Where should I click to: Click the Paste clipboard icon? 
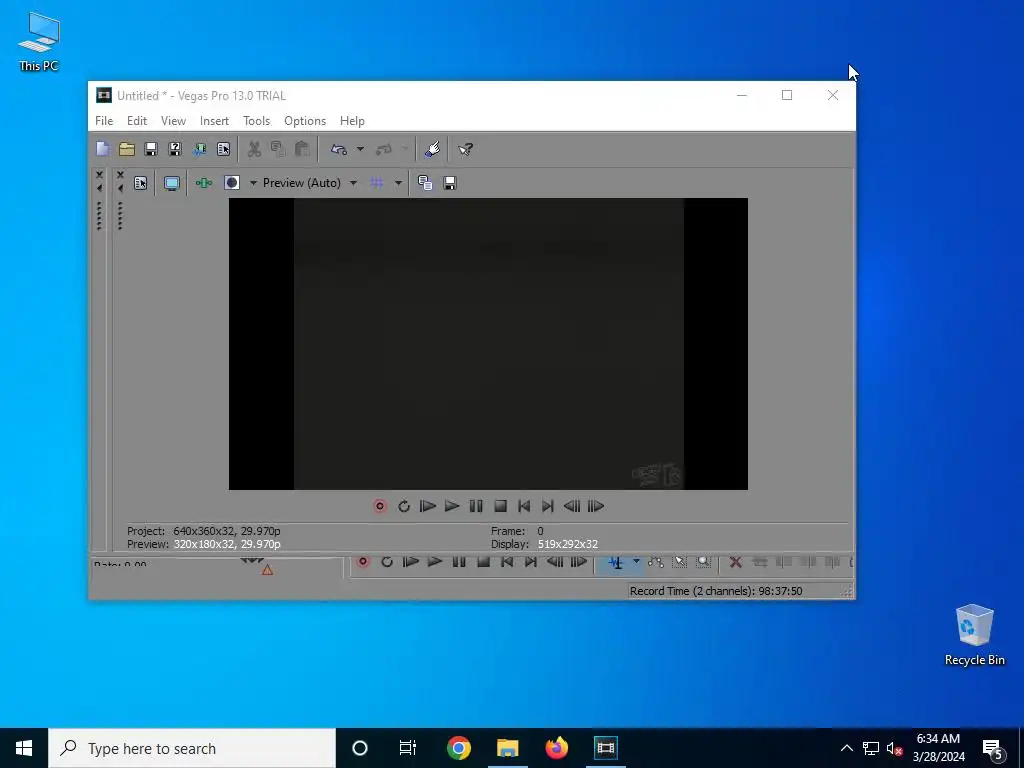click(x=302, y=149)
